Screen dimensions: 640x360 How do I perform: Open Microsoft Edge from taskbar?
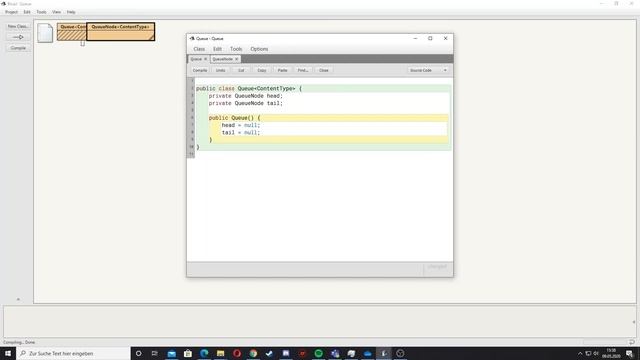204,353
